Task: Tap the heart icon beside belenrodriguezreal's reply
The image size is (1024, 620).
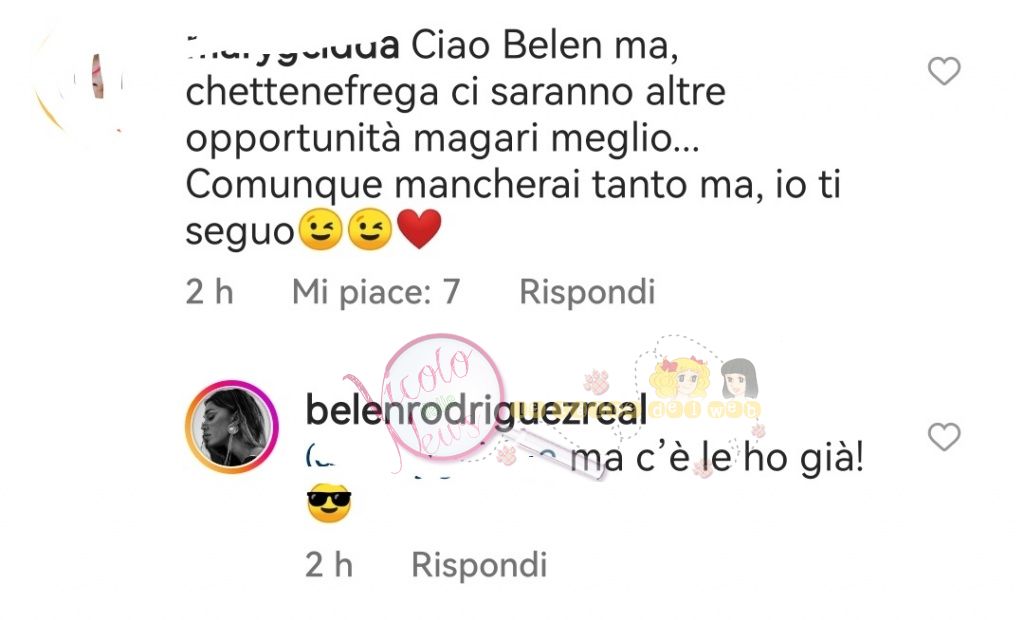Action: pyautogui.click(x=944, y=436)
